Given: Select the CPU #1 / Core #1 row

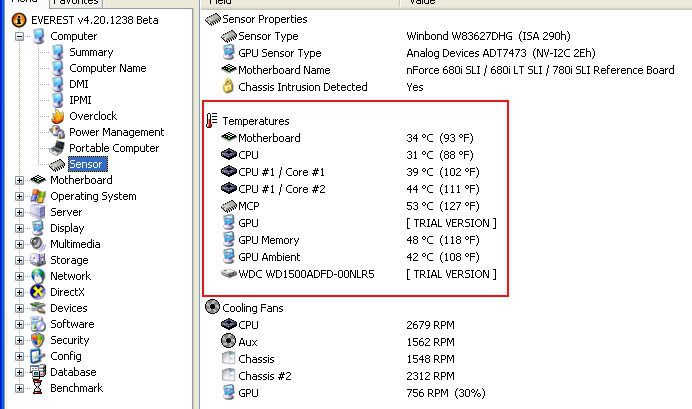Looking at the screenshot, I should tap(350, 172).
